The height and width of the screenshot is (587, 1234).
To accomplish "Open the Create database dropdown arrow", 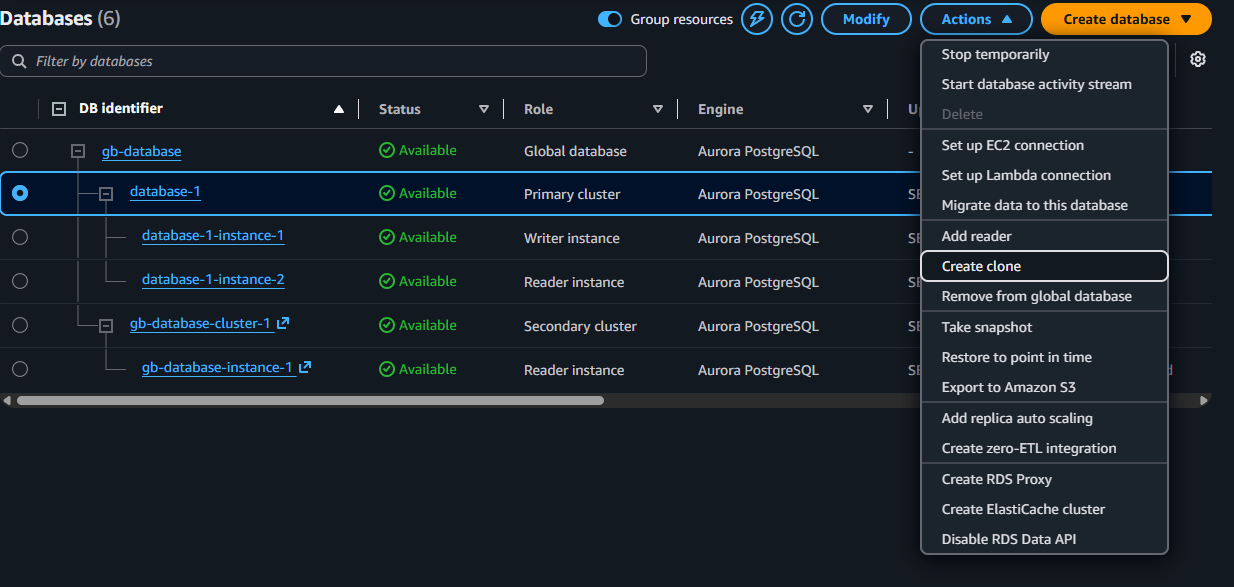I will click(x=1186, y=19).
